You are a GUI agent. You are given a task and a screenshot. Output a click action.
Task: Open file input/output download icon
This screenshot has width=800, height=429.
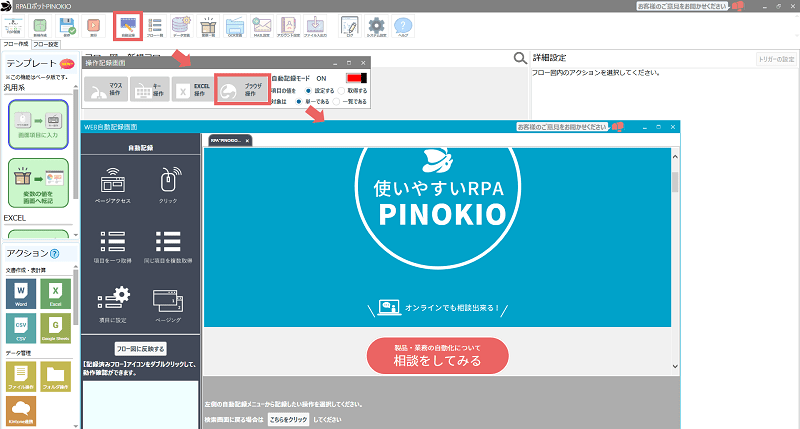315,26
